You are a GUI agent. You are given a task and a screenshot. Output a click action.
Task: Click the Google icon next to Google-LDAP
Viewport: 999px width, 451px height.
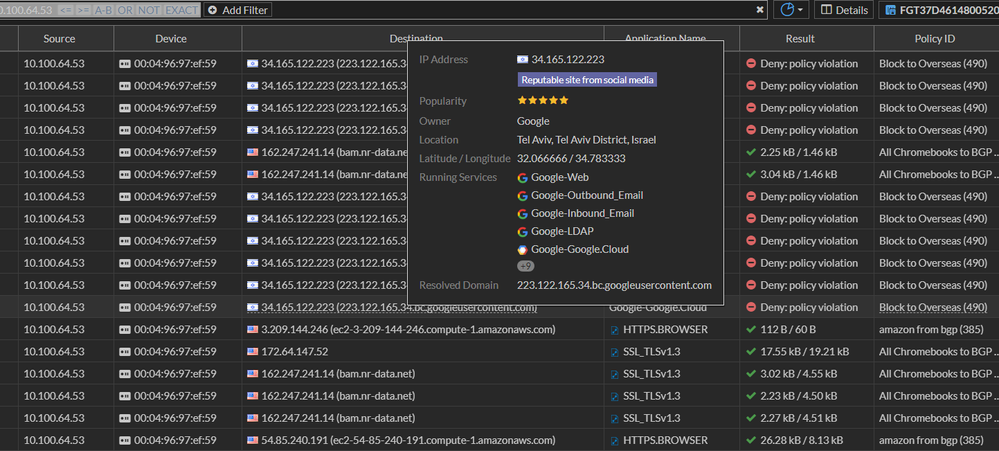point(522,232)
